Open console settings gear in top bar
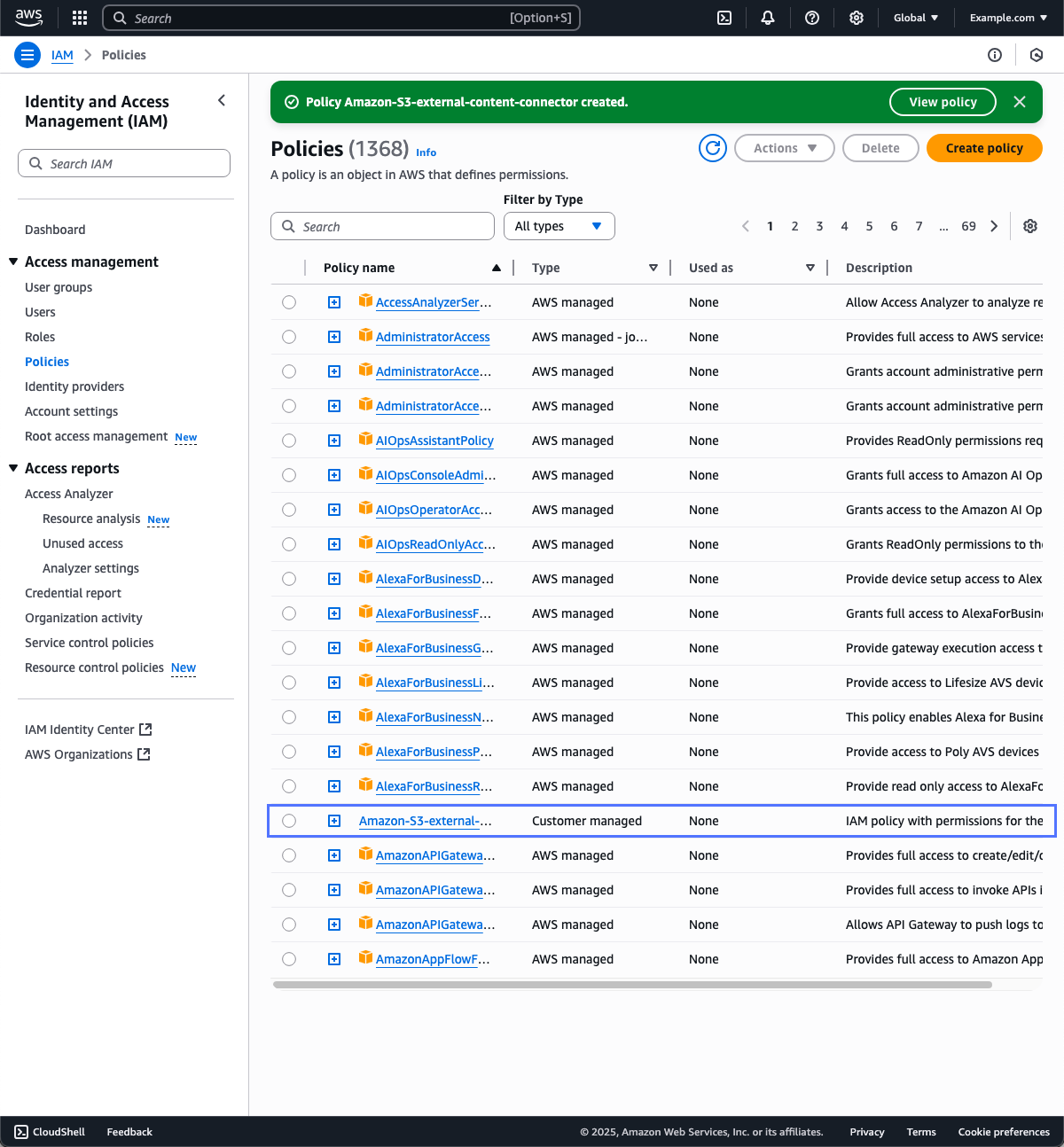 tap(857, 18)
